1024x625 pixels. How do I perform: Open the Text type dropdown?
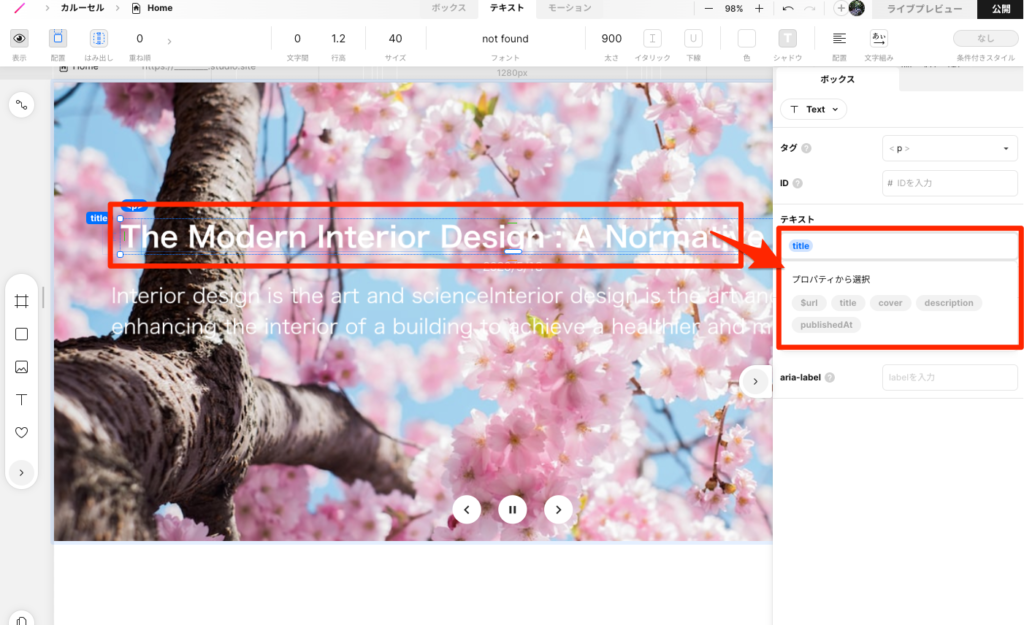pos(814,109)
